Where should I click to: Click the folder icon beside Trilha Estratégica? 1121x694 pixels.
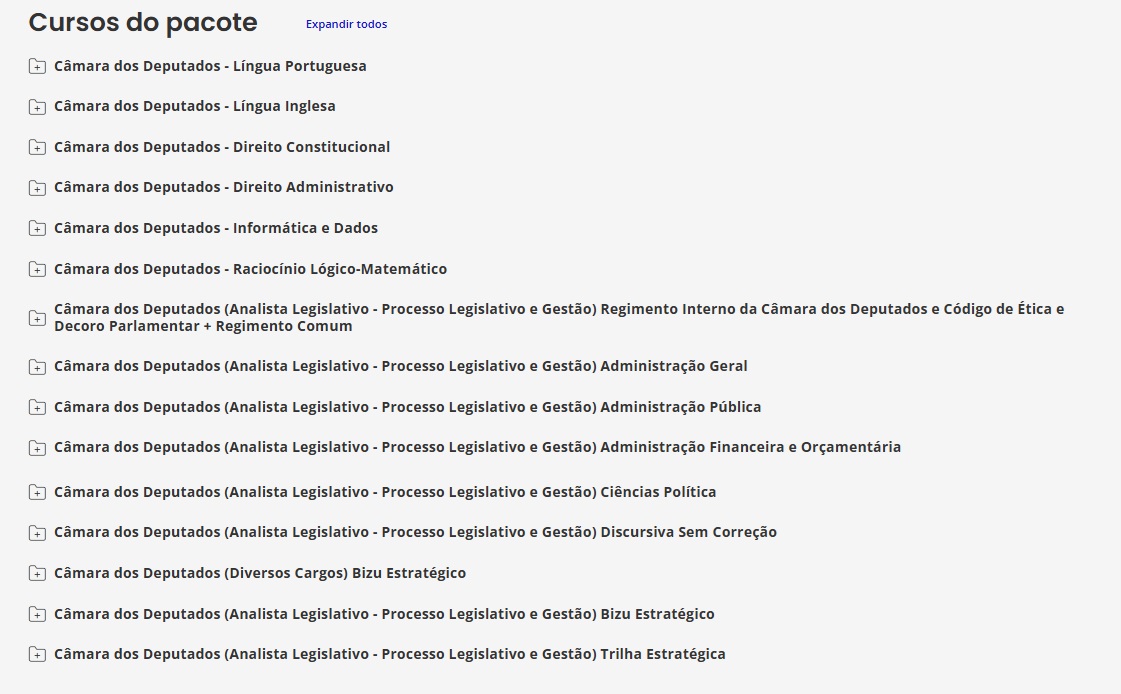click(x=37, y=655)
